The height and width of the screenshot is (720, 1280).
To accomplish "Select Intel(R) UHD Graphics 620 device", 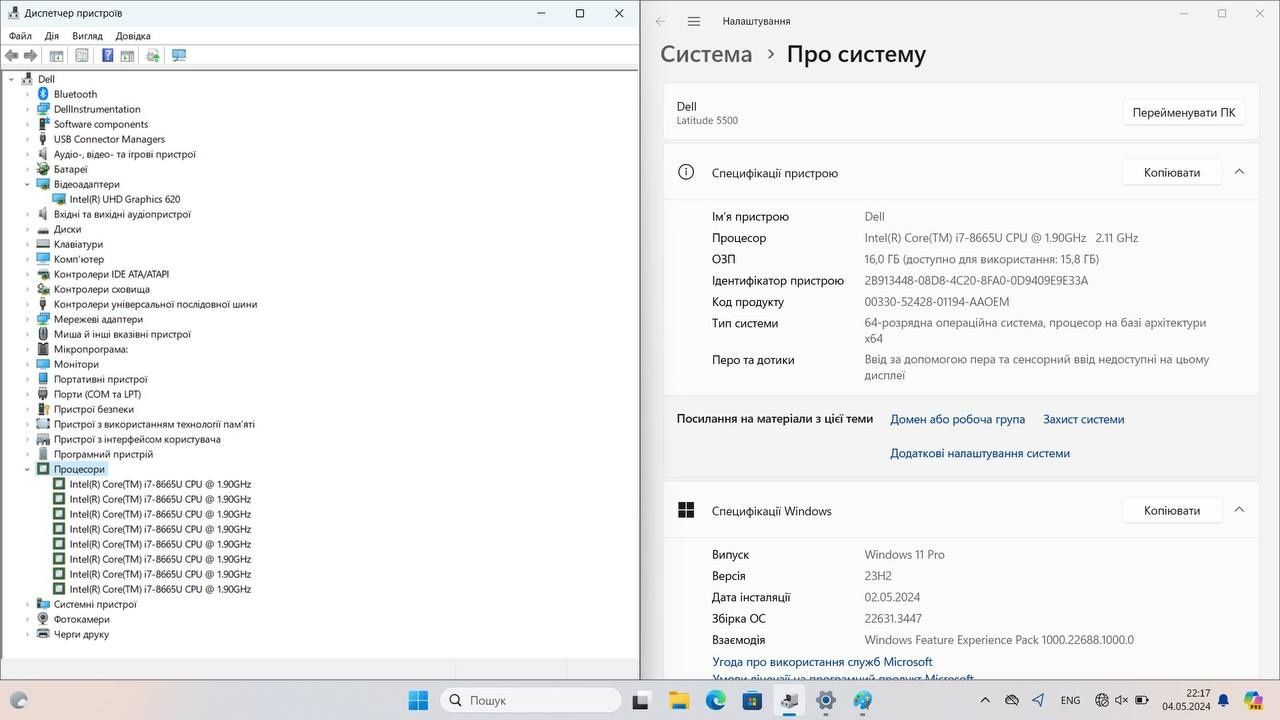I will click(x=125, y=199).
